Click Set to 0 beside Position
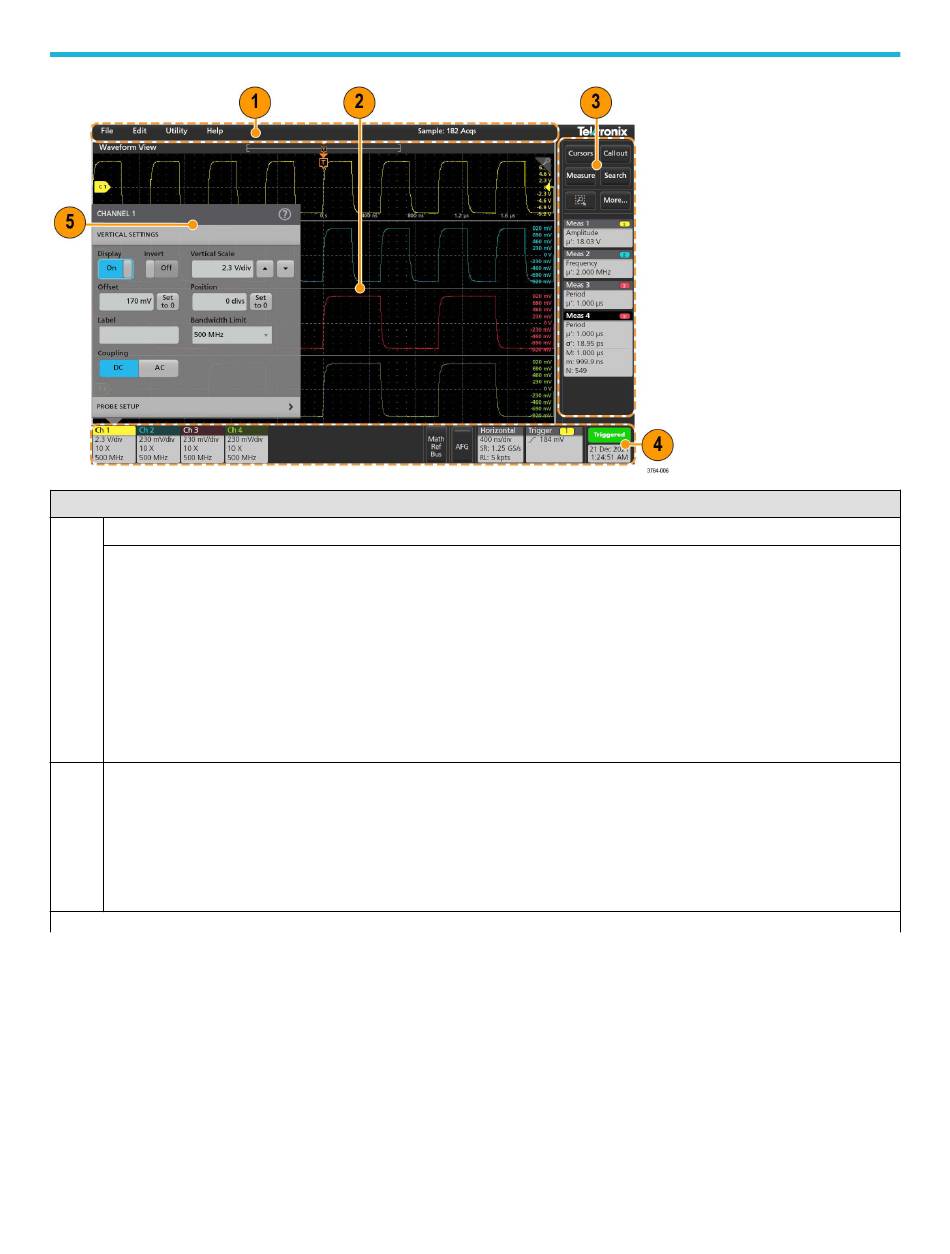Image resolution: width=950 pixels, height=1254 pixels. [260, 301]
